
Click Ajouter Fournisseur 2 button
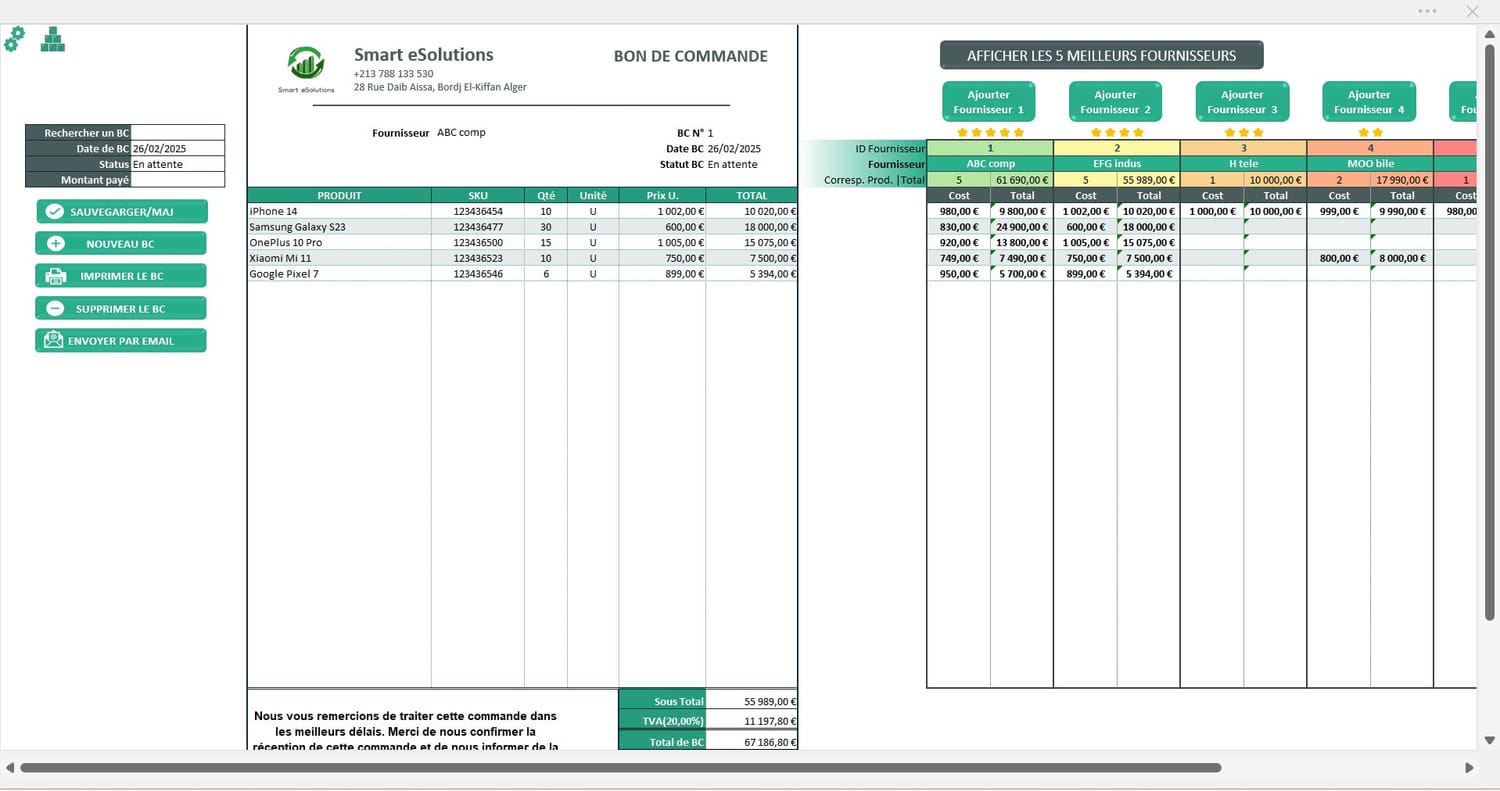click(x=1115, y=102)
